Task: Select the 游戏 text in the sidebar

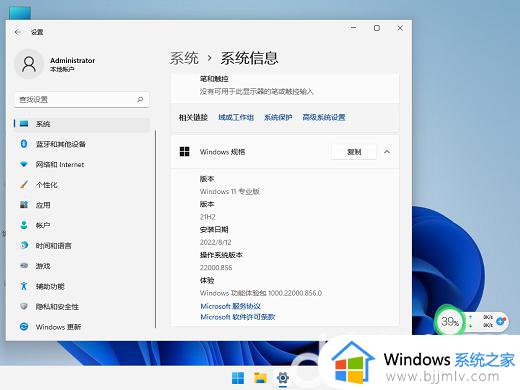Action: tap(43, 266)
